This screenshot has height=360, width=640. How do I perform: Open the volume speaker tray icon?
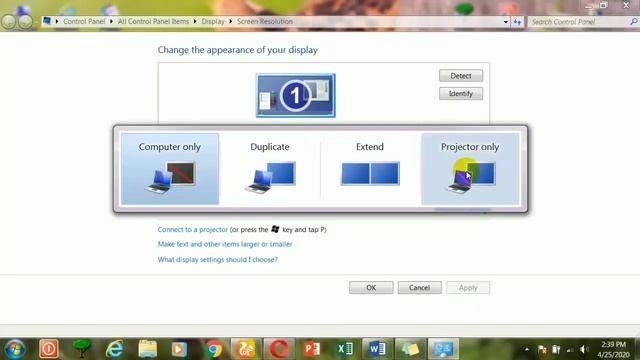click(584, 349)
